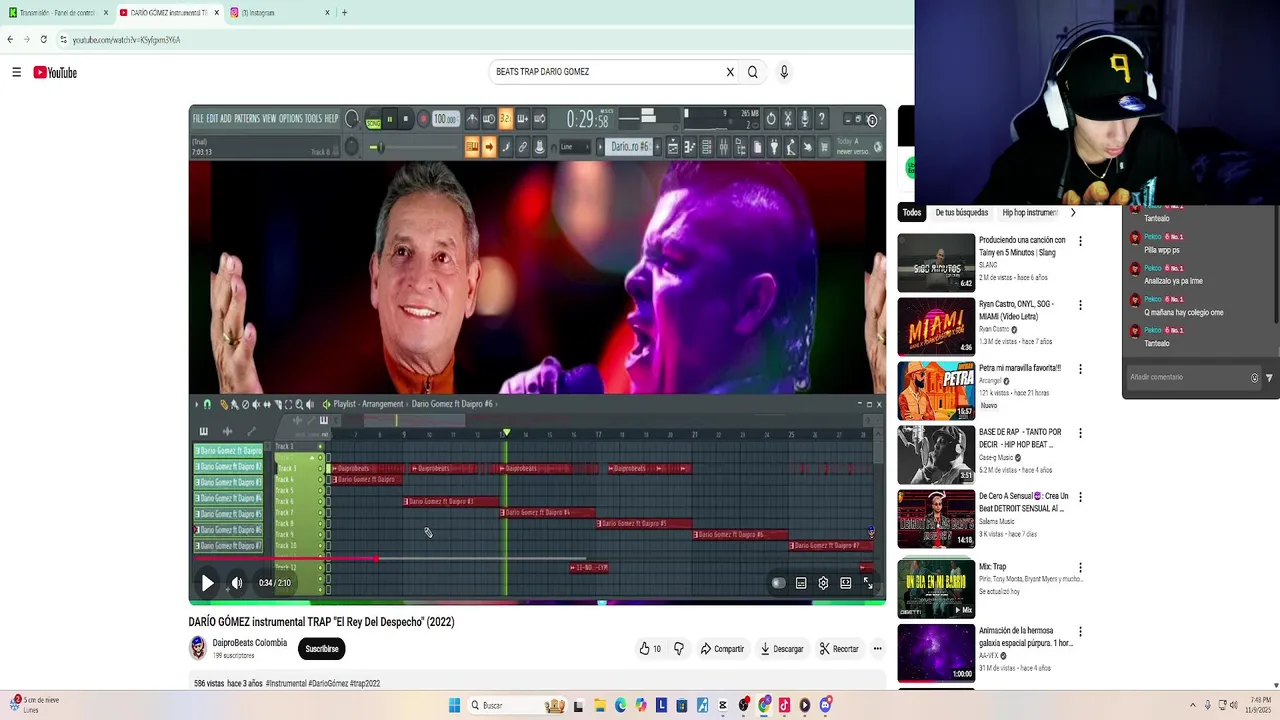Click the Compartir share button
The image size is (1280, 720).
pos(722,649)
